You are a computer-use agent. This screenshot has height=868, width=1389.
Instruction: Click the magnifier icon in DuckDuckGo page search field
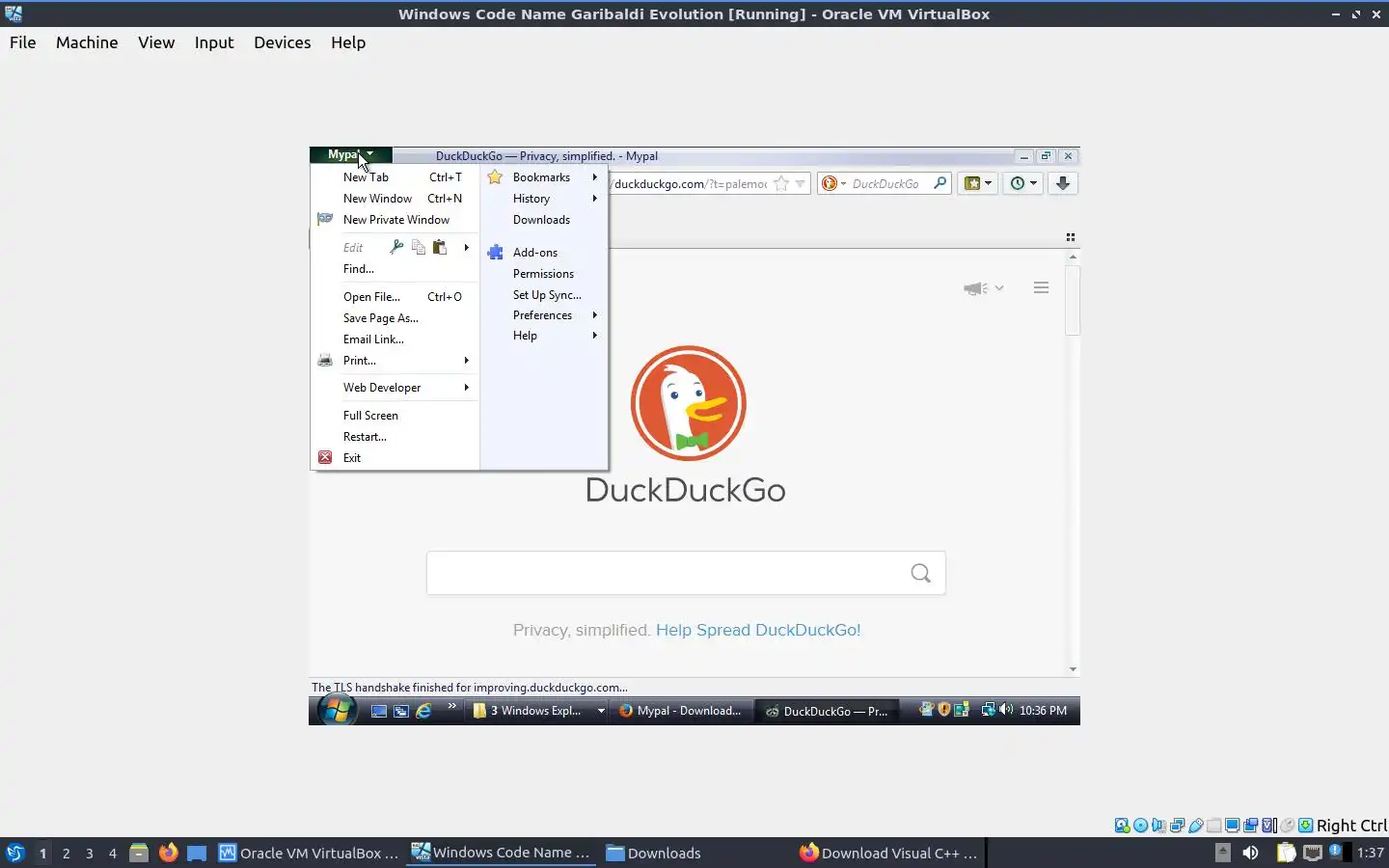(921, 574)
